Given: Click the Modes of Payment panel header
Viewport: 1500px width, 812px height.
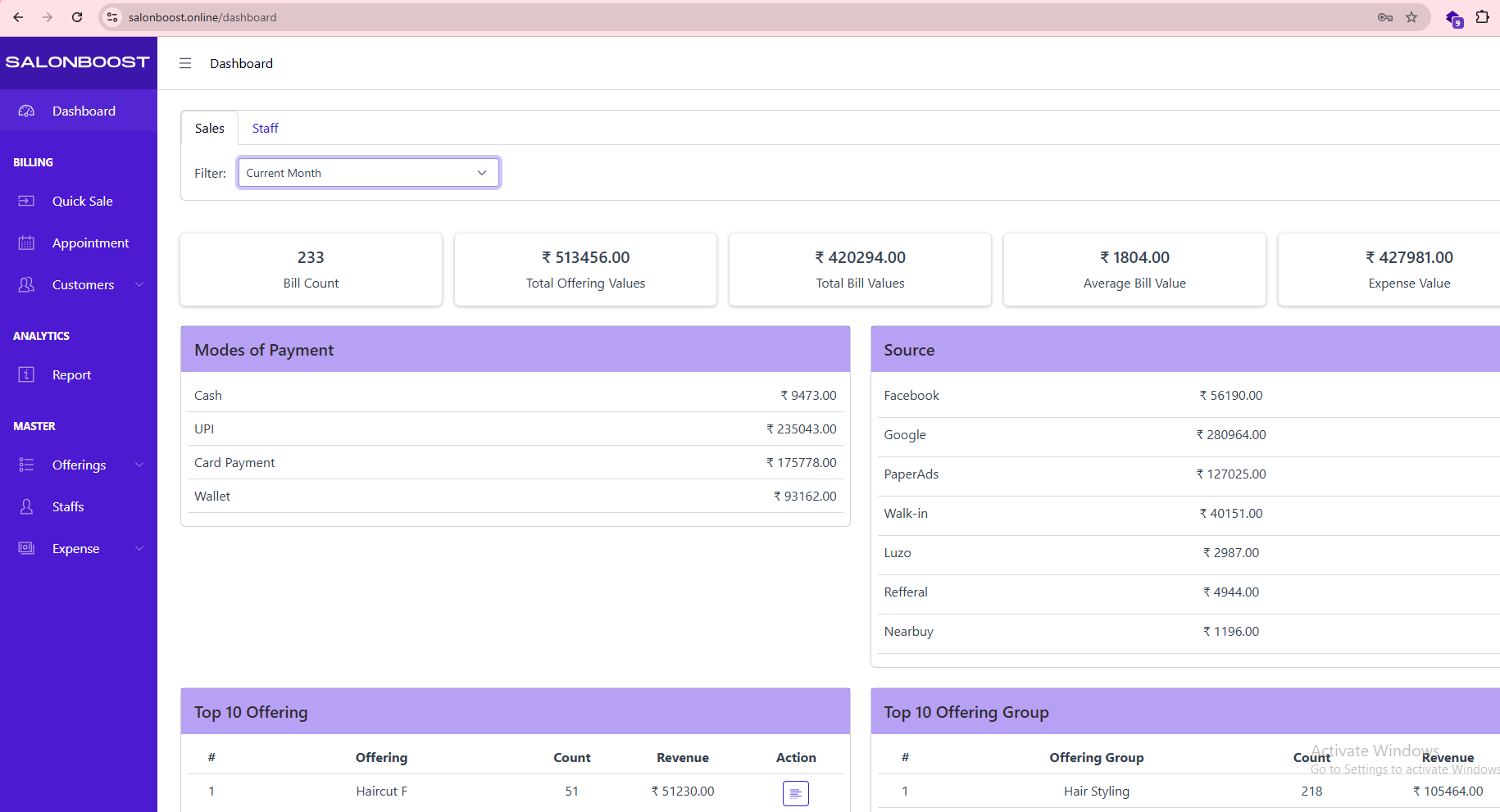Looking at the screenshot, I should pos(515,350).
